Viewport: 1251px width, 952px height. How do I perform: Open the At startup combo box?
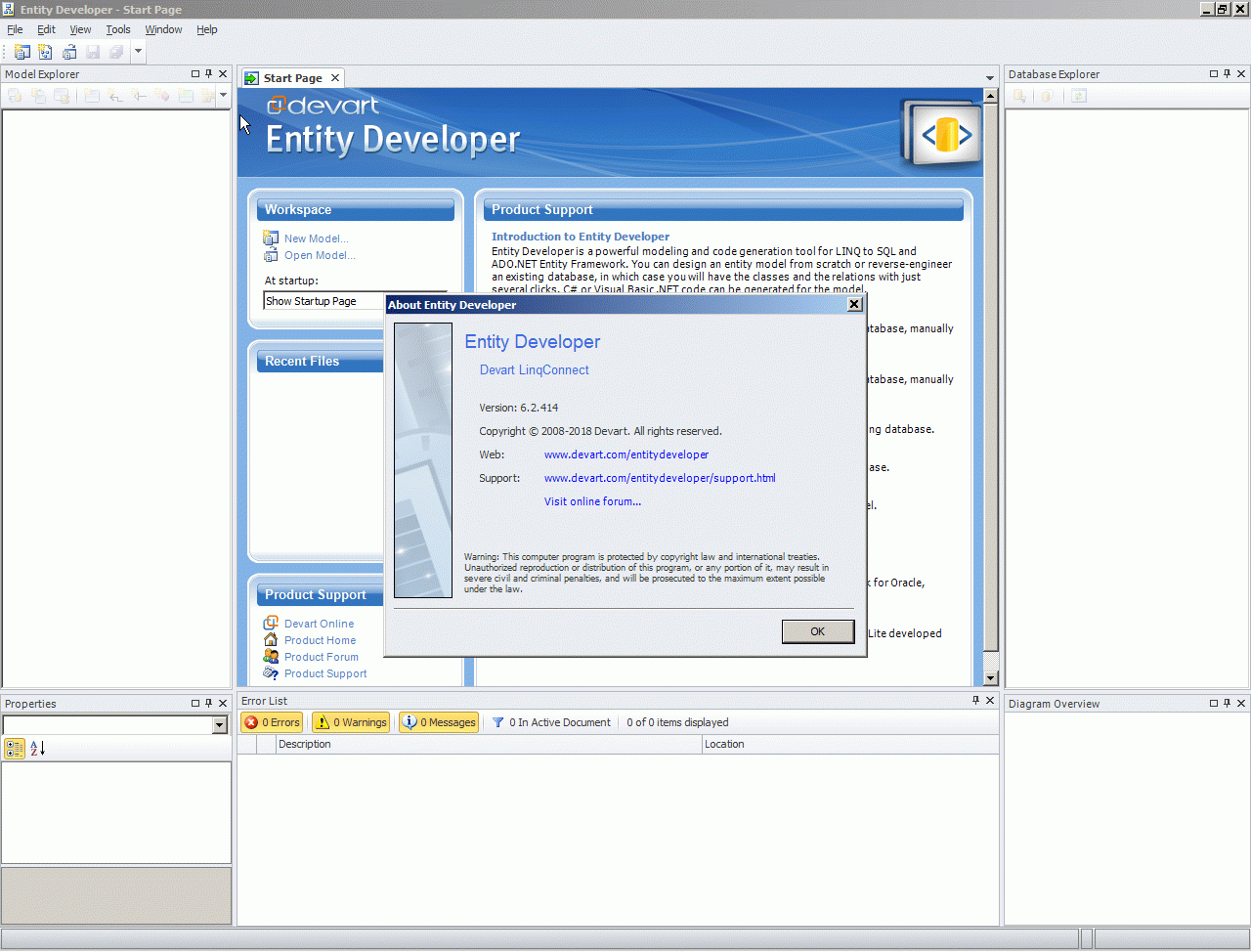click(355, 301)
